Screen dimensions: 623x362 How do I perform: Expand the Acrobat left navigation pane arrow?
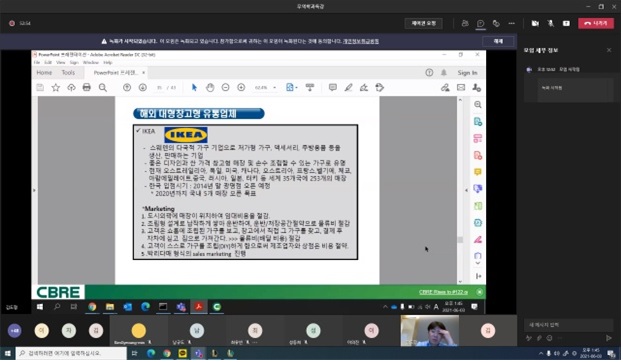tap(34, 190)
